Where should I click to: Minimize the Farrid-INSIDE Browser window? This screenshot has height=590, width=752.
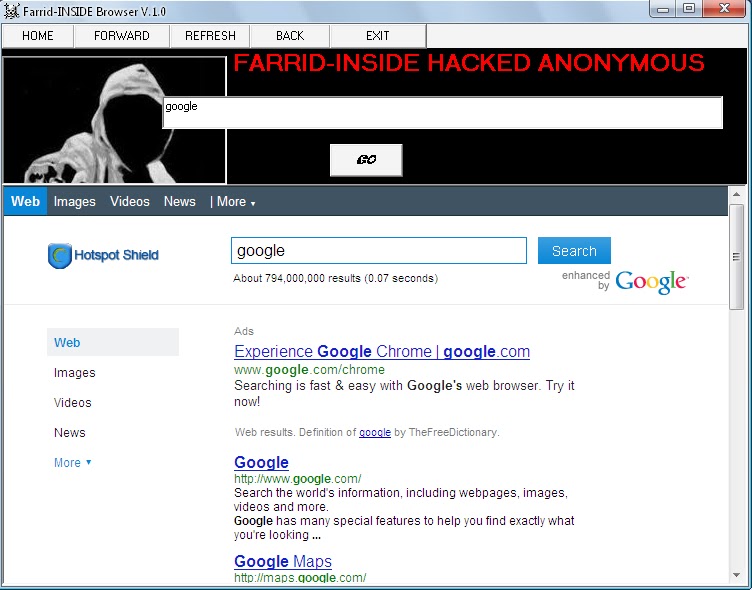coord(663,9)
